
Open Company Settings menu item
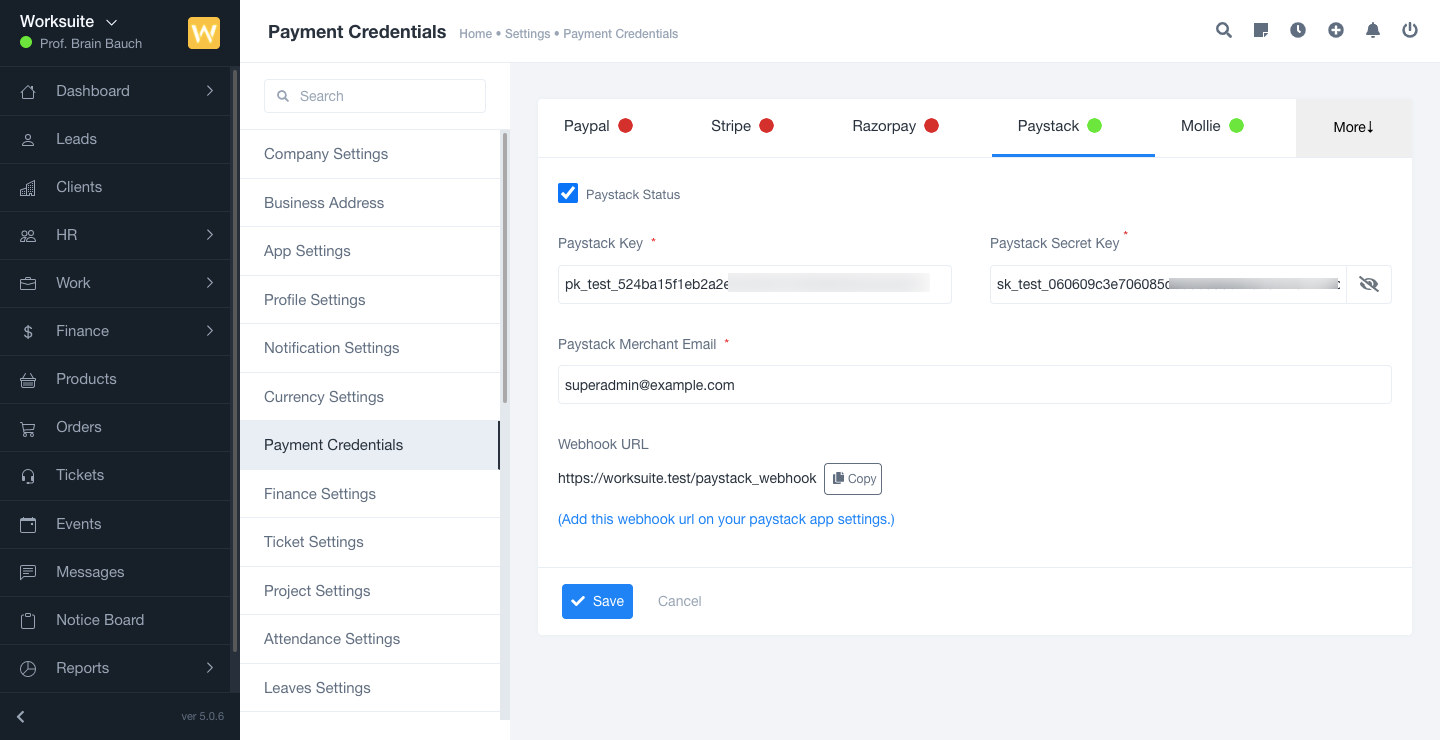(369, 154)
